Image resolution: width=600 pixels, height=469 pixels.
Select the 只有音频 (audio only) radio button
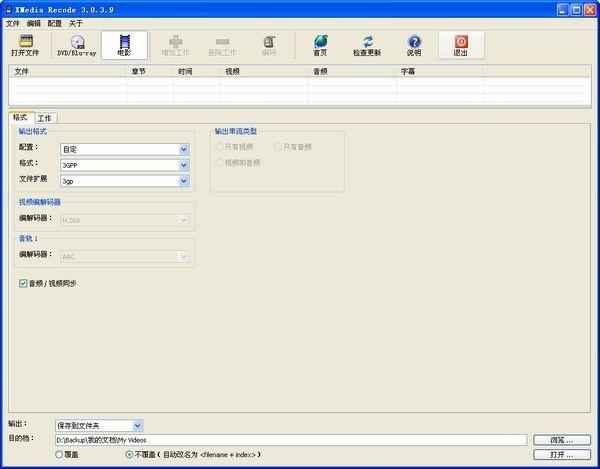[x=278, y=147]
